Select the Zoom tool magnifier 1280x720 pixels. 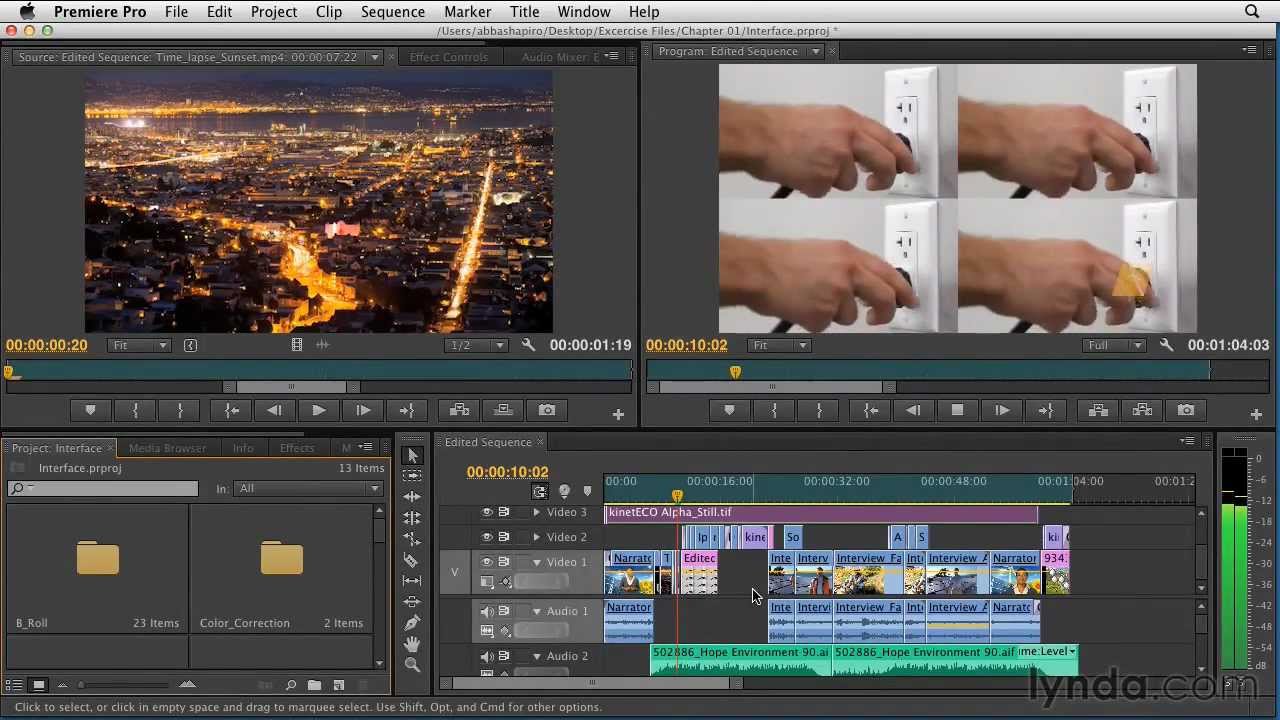(412, 665)
